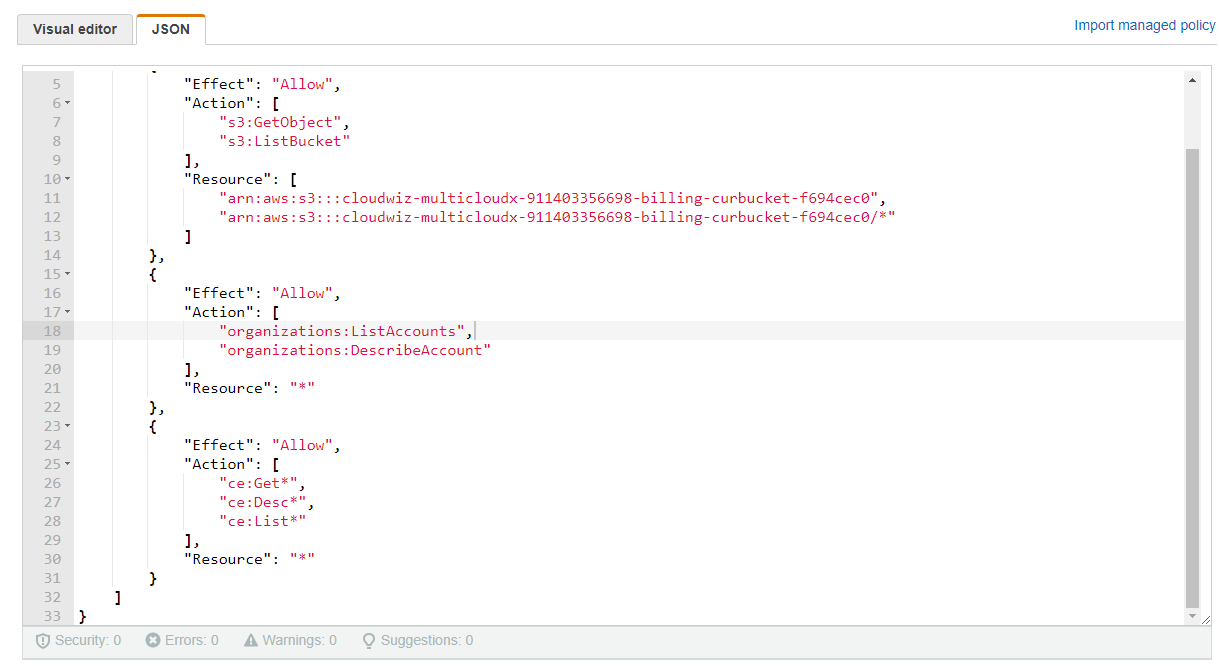
Task: Fold the statement block at line 23
Action: [67, 426]
